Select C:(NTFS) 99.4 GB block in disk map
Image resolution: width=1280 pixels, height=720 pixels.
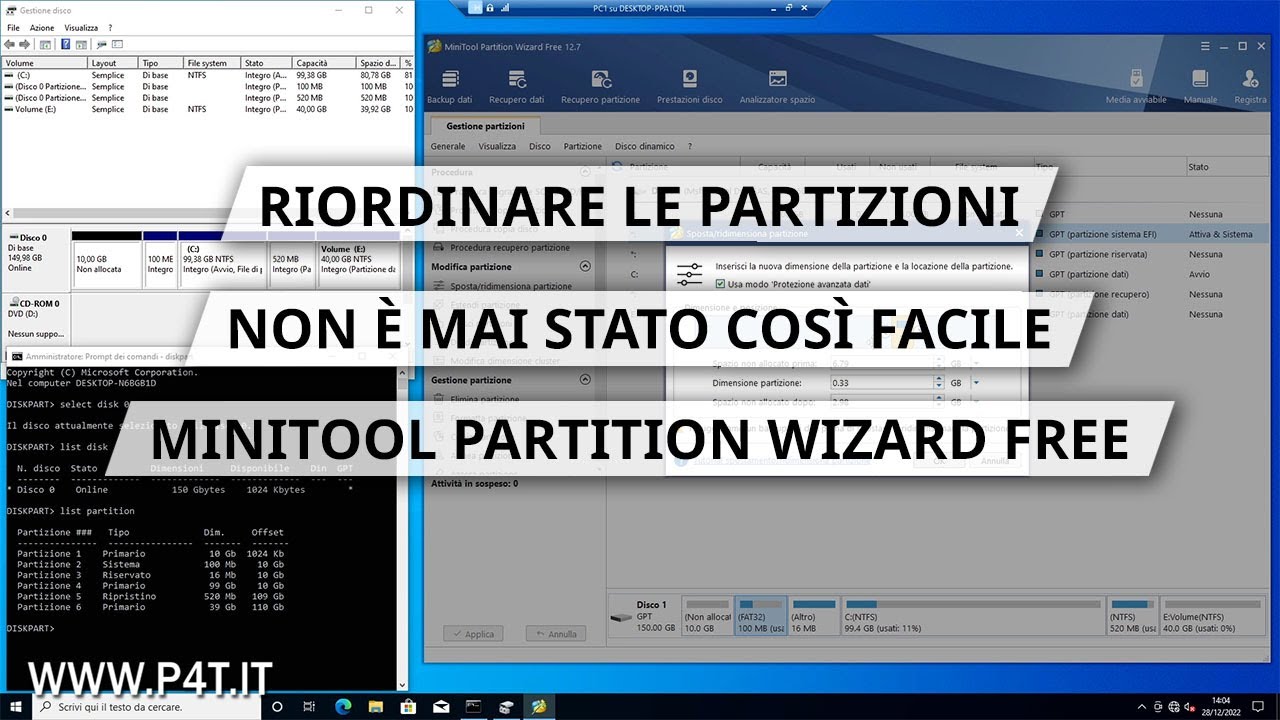[x=973, y=617]
